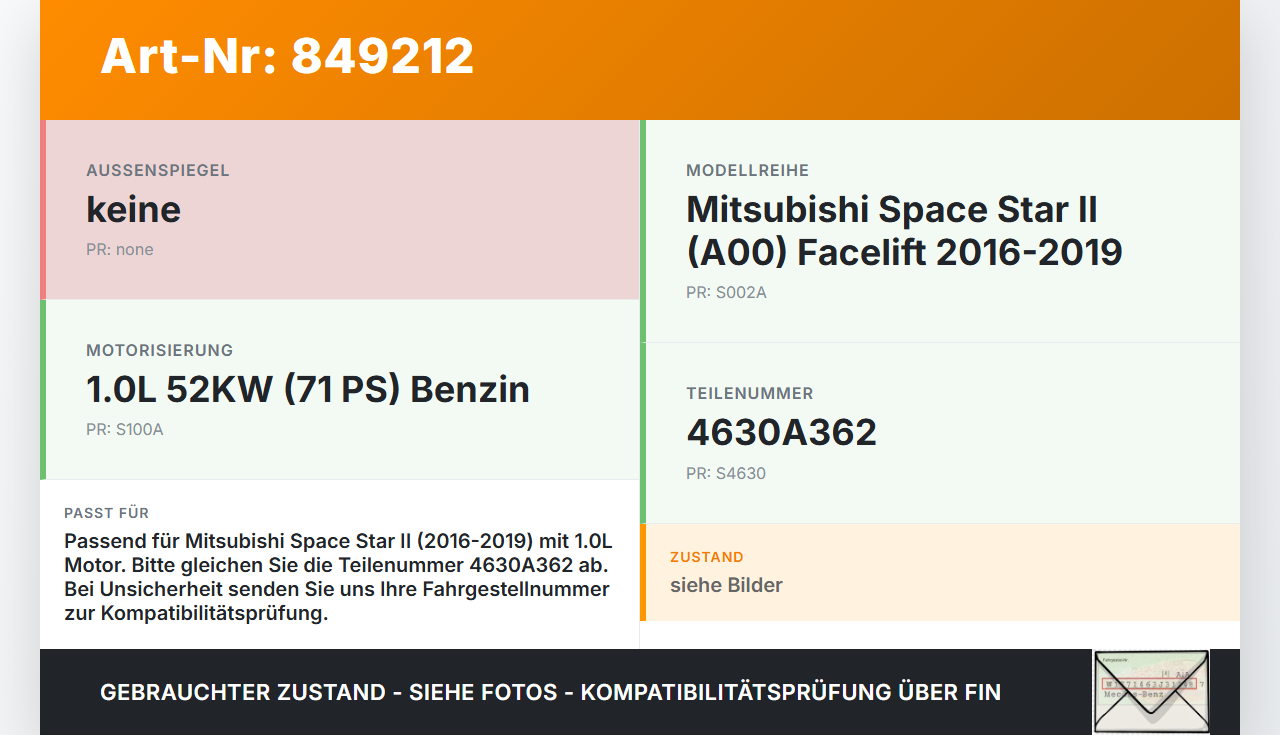Select the compatibility paragraph starting 'Passend für'
Screen dimensions: 1280x736
click(339, 577)
